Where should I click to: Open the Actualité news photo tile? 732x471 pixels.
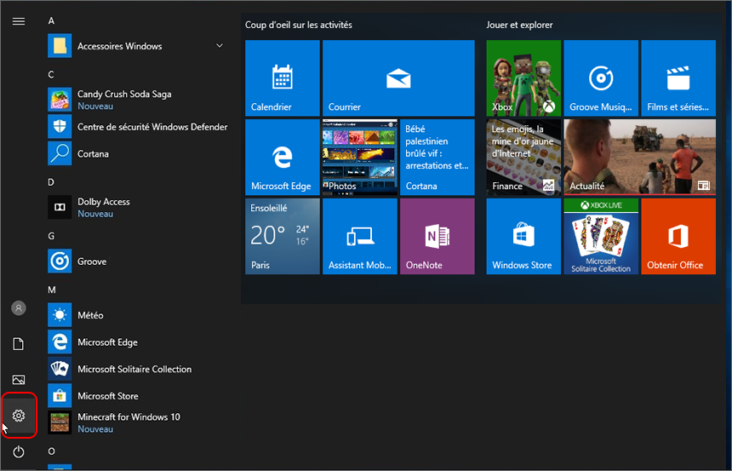pos(640,157)
